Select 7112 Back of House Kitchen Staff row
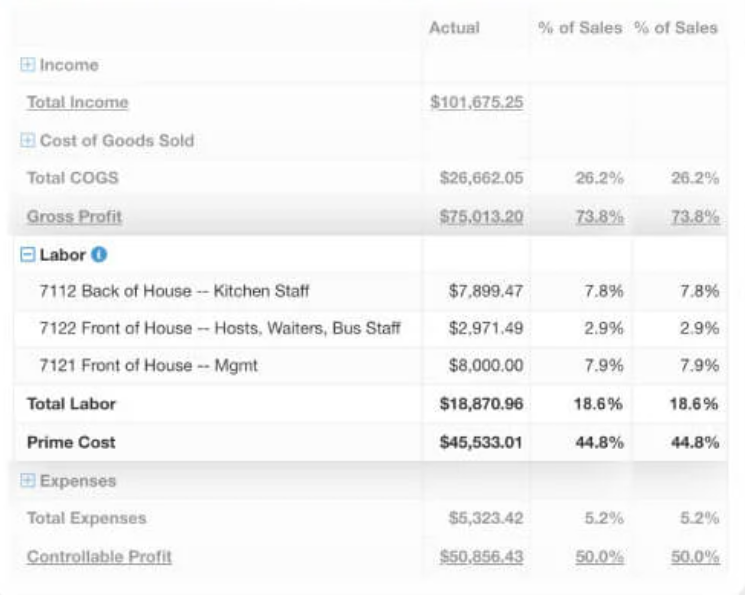 pyautogui.click(x=174, y=291)
